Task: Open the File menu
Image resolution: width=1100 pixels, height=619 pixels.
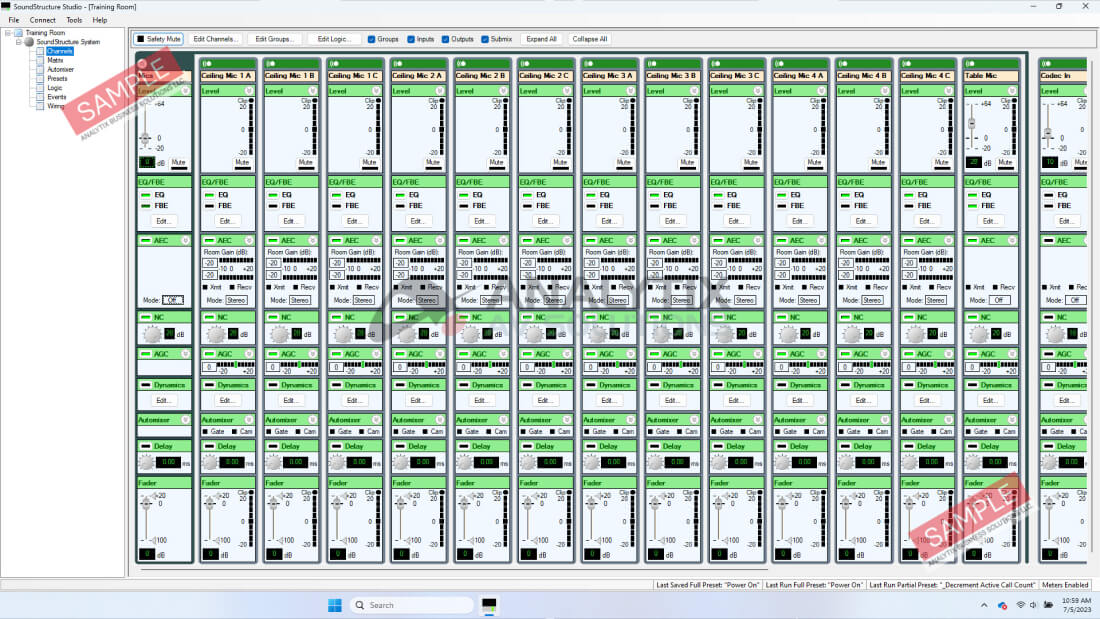Action: tap(13, 20)
